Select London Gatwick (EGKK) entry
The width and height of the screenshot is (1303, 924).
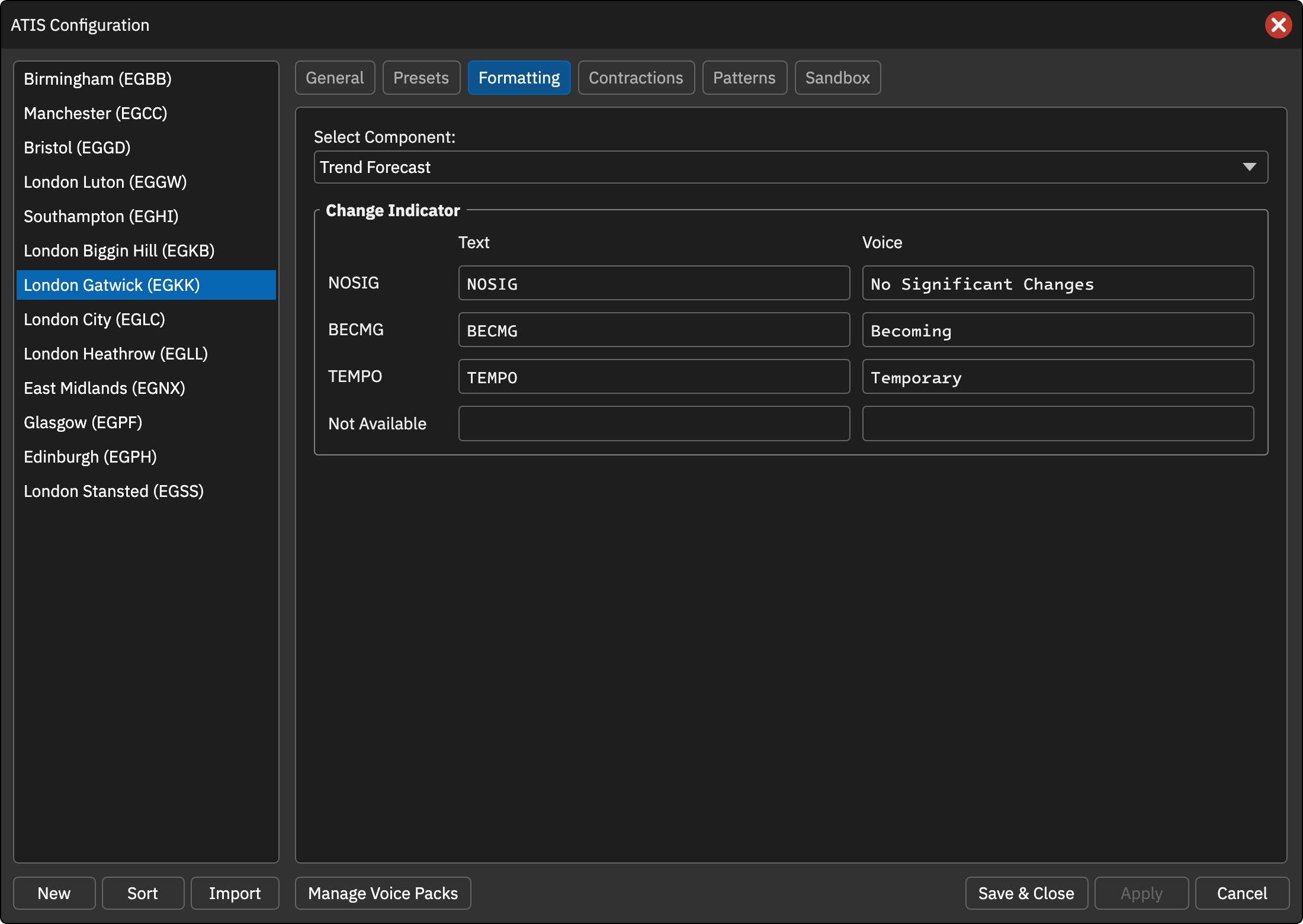146,285
